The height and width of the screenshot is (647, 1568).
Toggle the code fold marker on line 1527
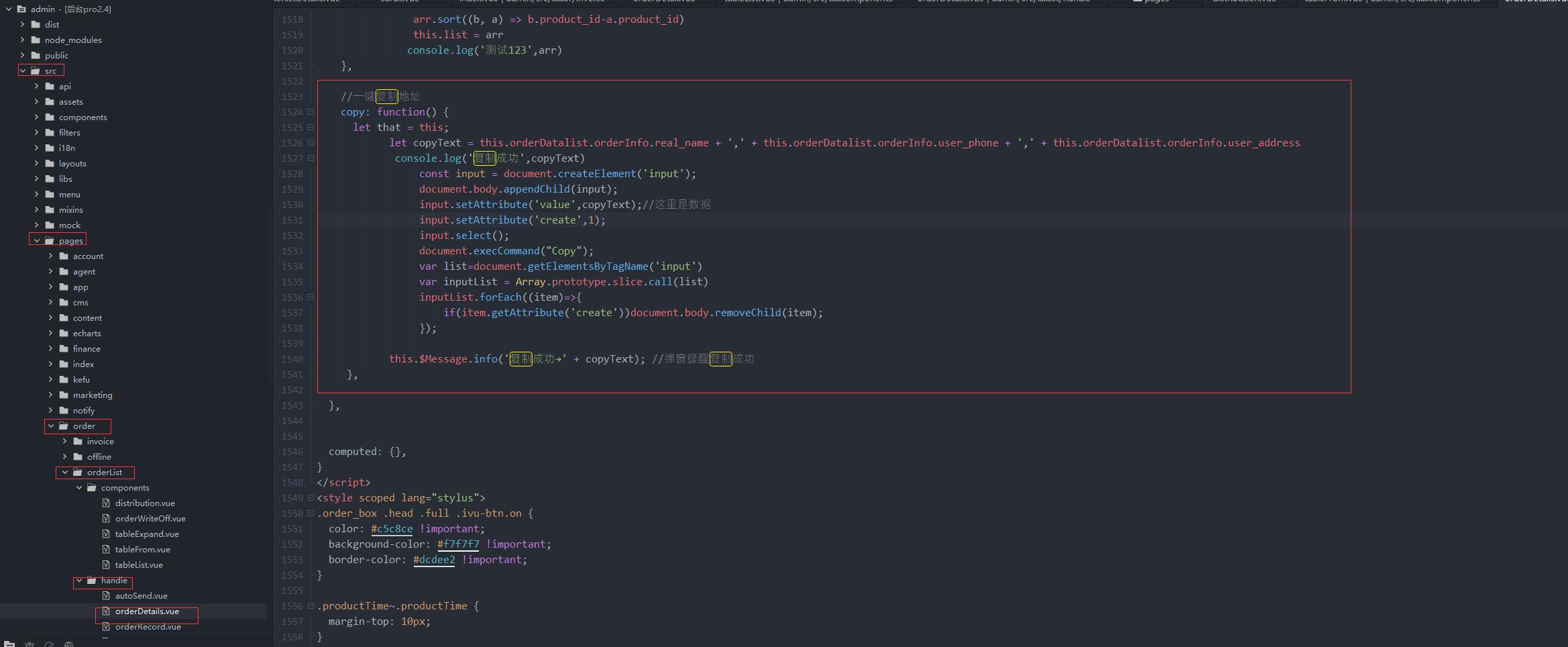click(x=311, y=158)
